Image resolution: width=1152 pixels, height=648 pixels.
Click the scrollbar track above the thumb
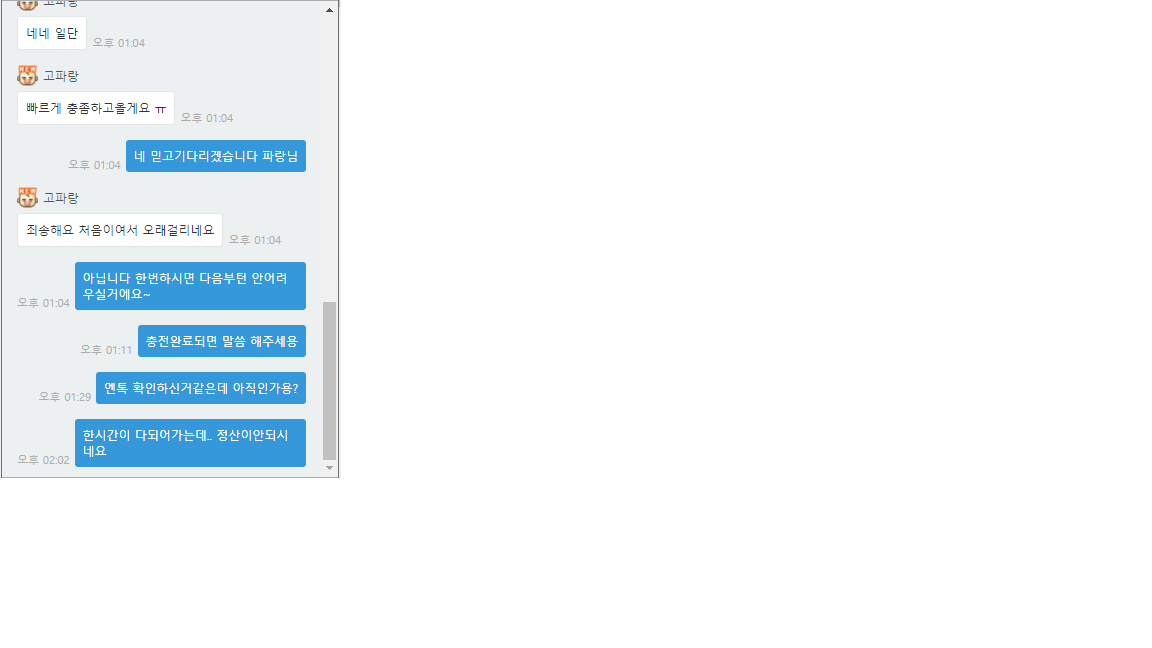pyautogui.click(x=329, y=158)
